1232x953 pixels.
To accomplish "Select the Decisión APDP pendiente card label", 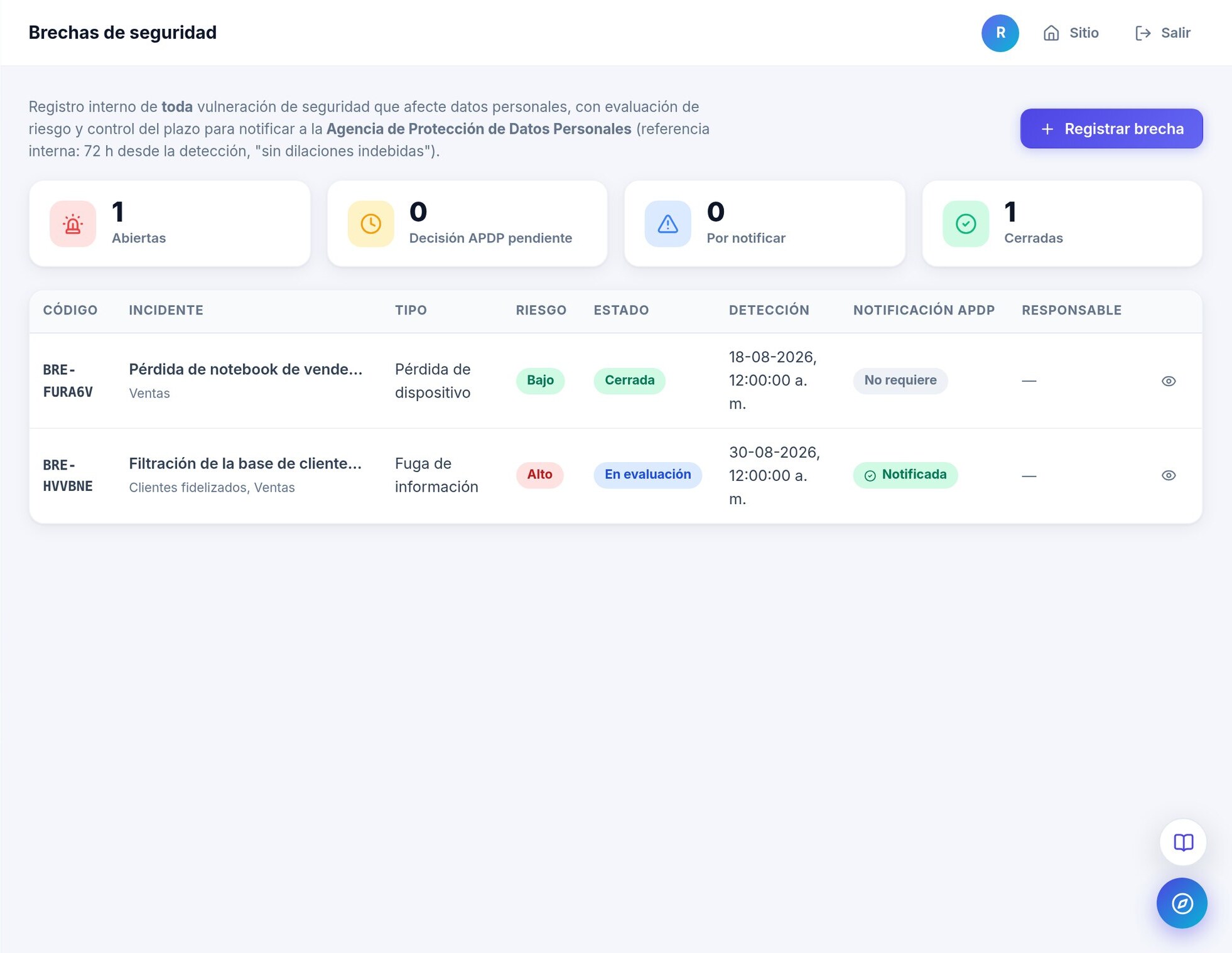I will 490,239.
